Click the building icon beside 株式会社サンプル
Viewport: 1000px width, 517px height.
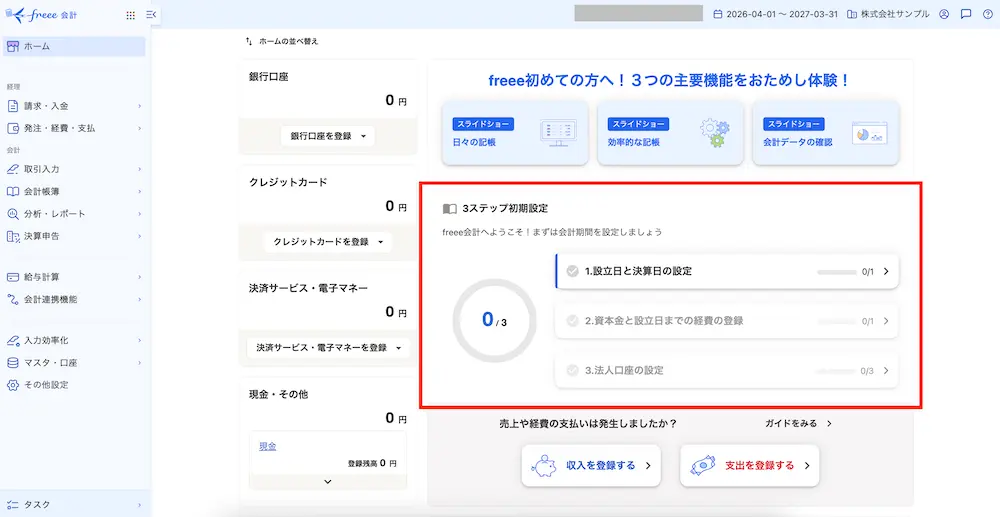pyautogui.click(x=851, y=14)
